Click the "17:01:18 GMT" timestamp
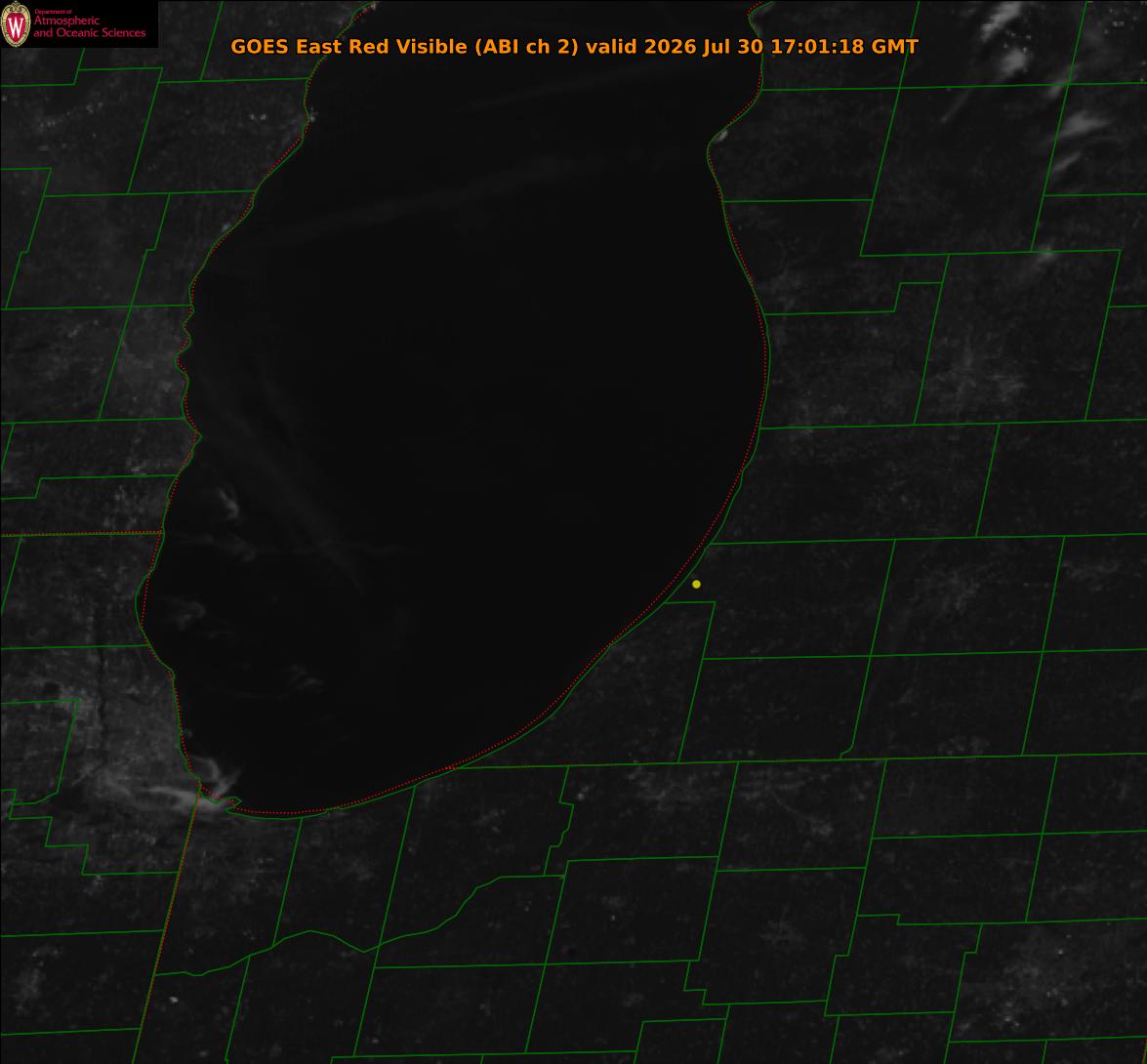This screenshot has height=1064, width=1147. [x=844, y=46]
